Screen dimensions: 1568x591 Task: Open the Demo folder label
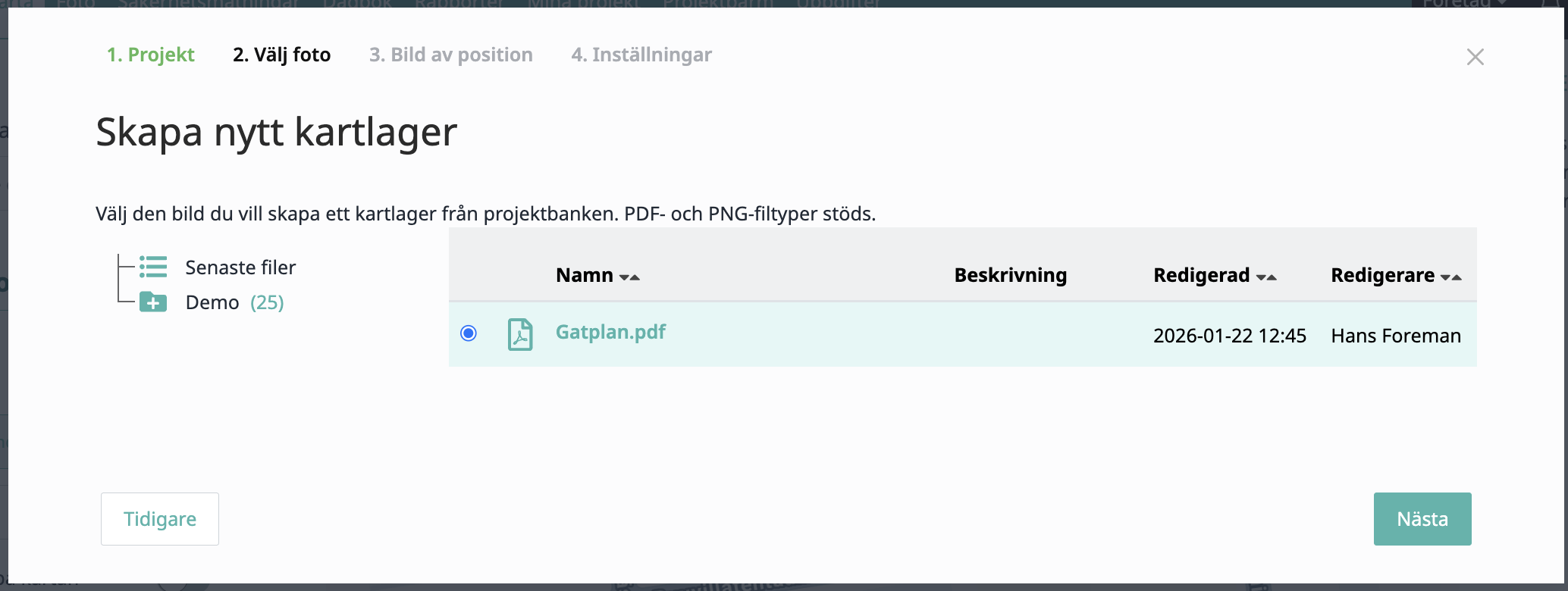212,302
